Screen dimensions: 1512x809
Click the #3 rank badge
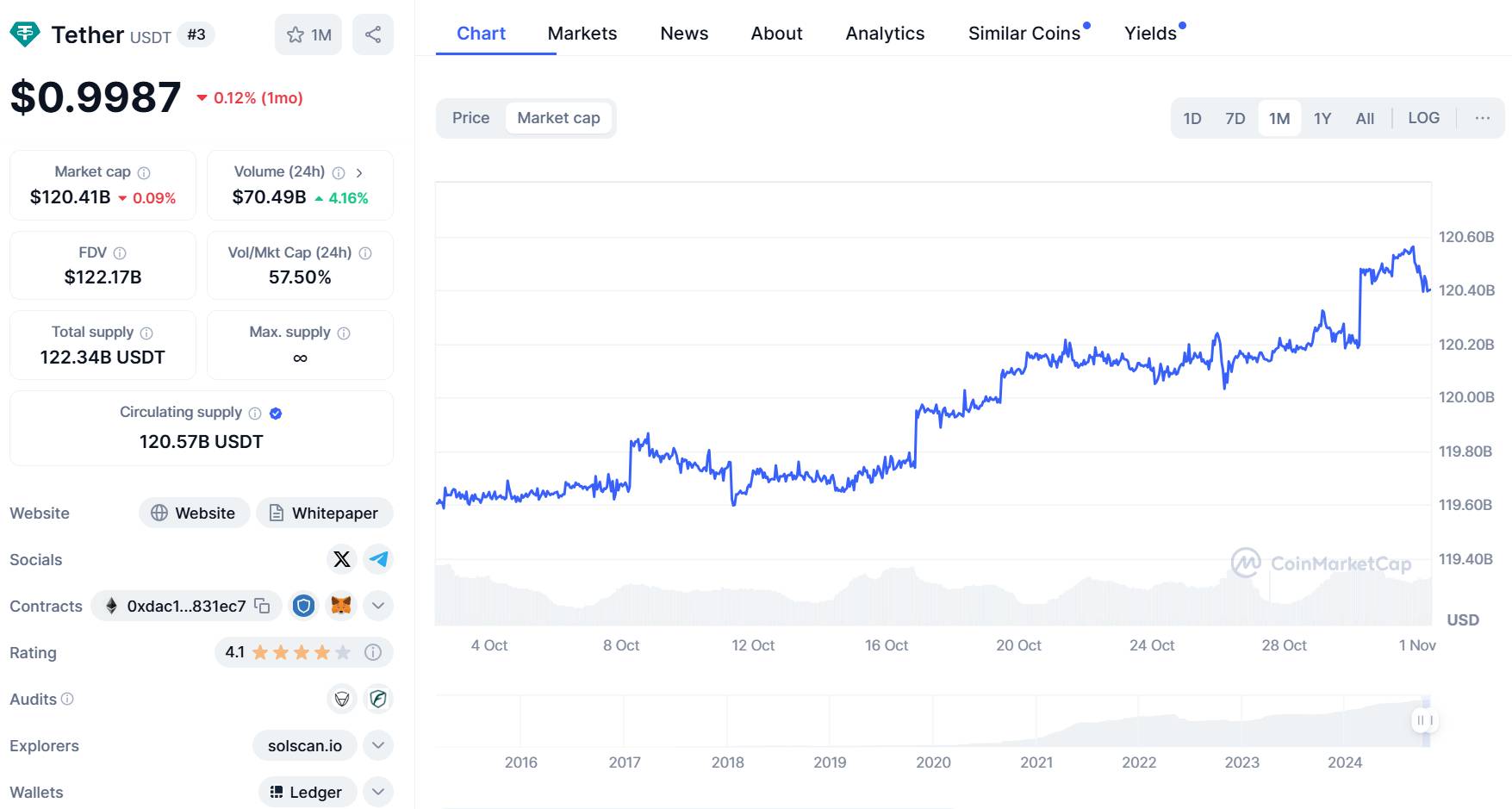click(196, 34)
